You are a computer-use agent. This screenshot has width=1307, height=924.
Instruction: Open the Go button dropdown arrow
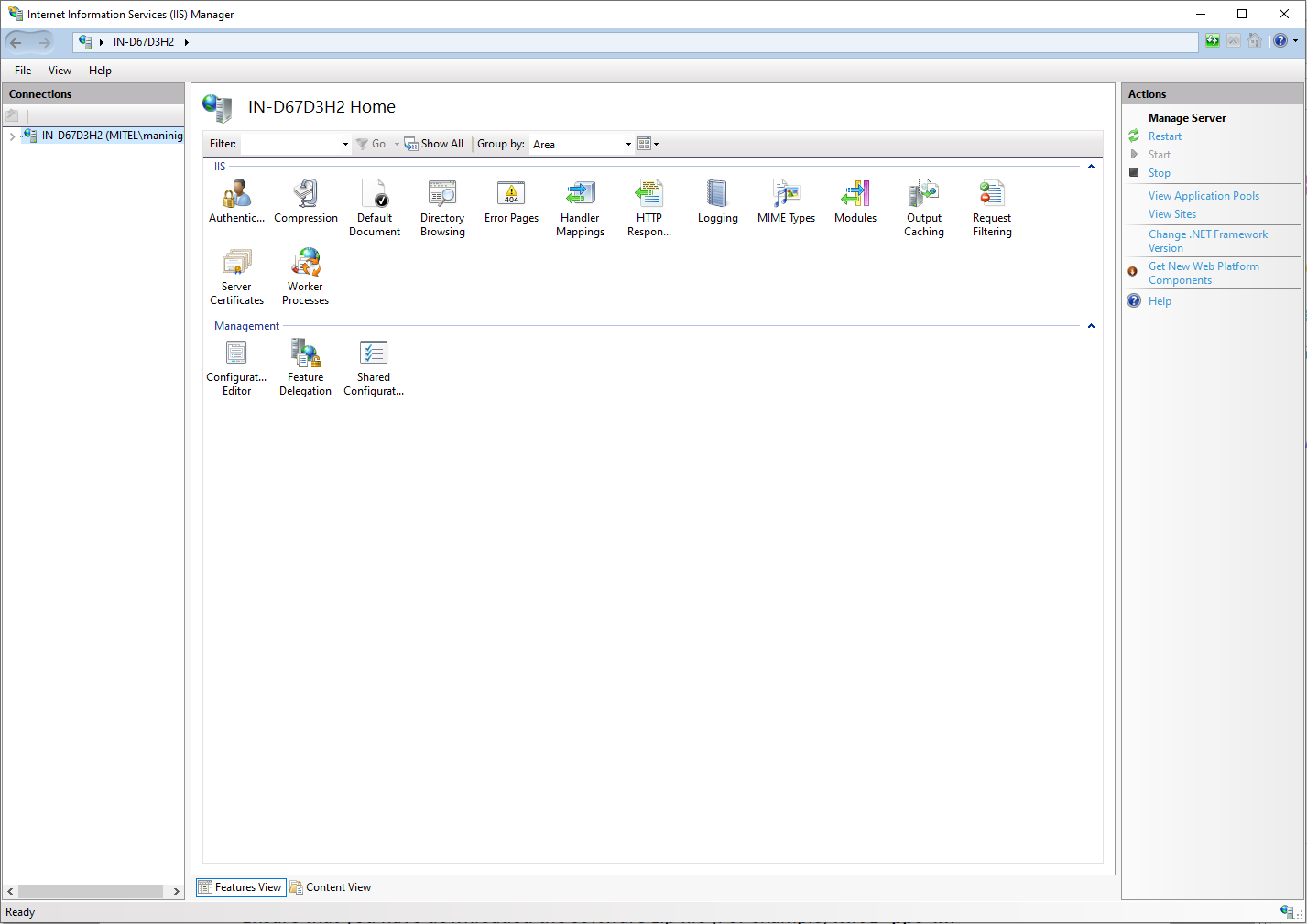point(397,144)
